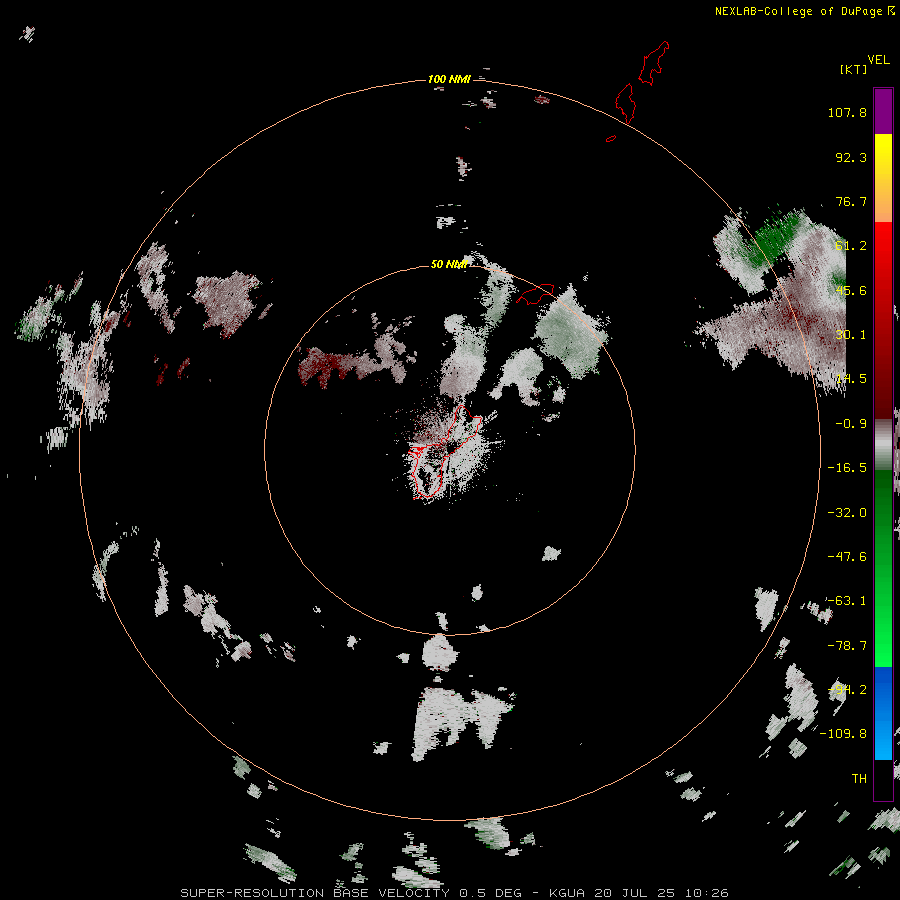
Task: Click the NEXLAB-College of DuPage credit text
Action: [x=805, y=11]
